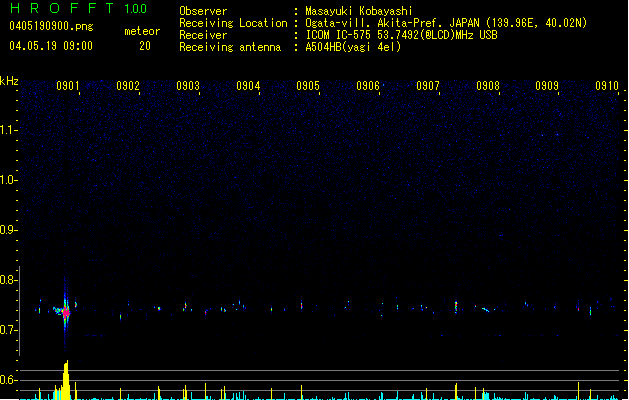The image size is (629, 400).
Task: Select the 0902 time marker
Action: click(x=128, y=85)
